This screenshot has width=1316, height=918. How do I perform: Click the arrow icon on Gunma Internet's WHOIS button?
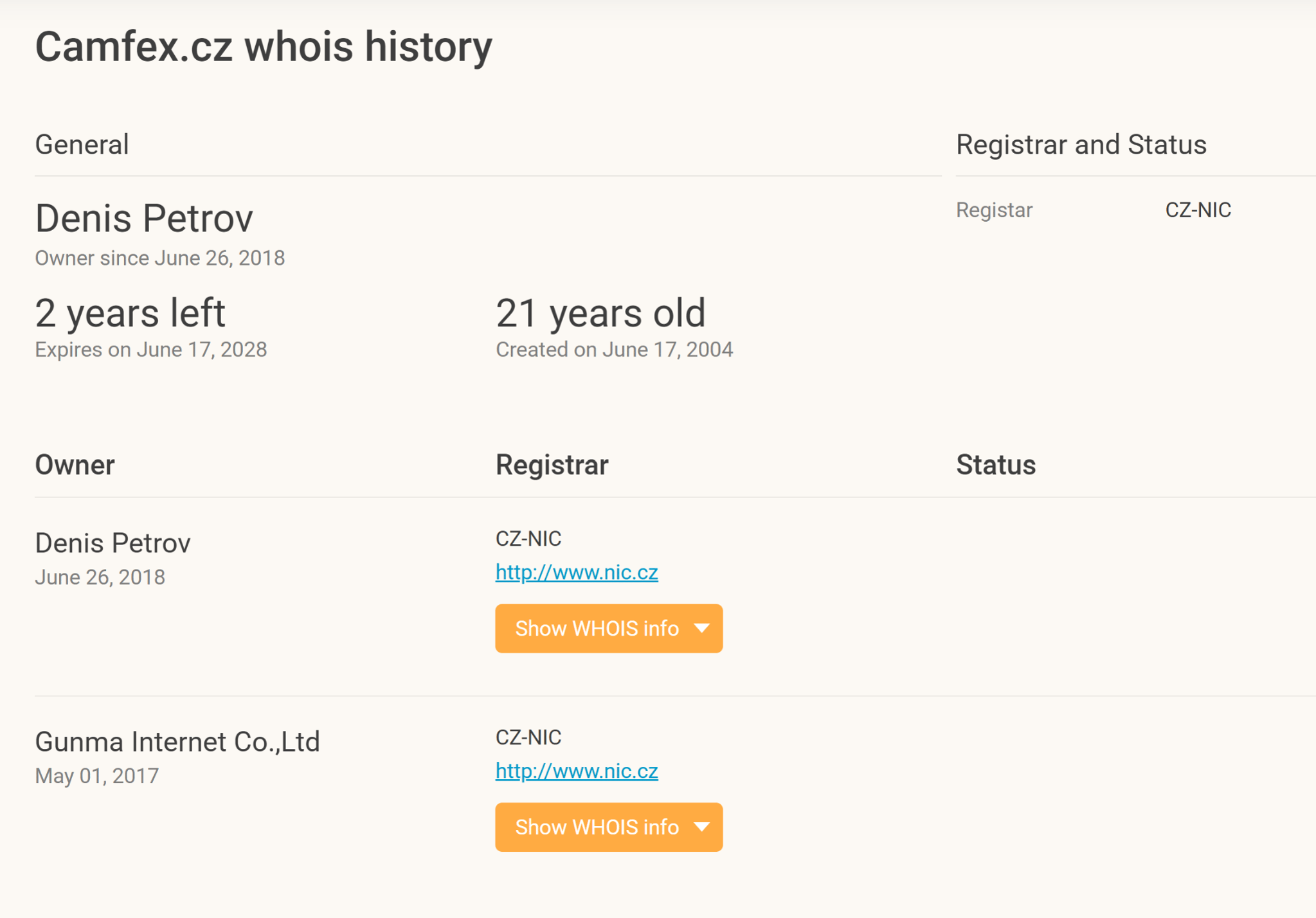click(x=702, y=827)
